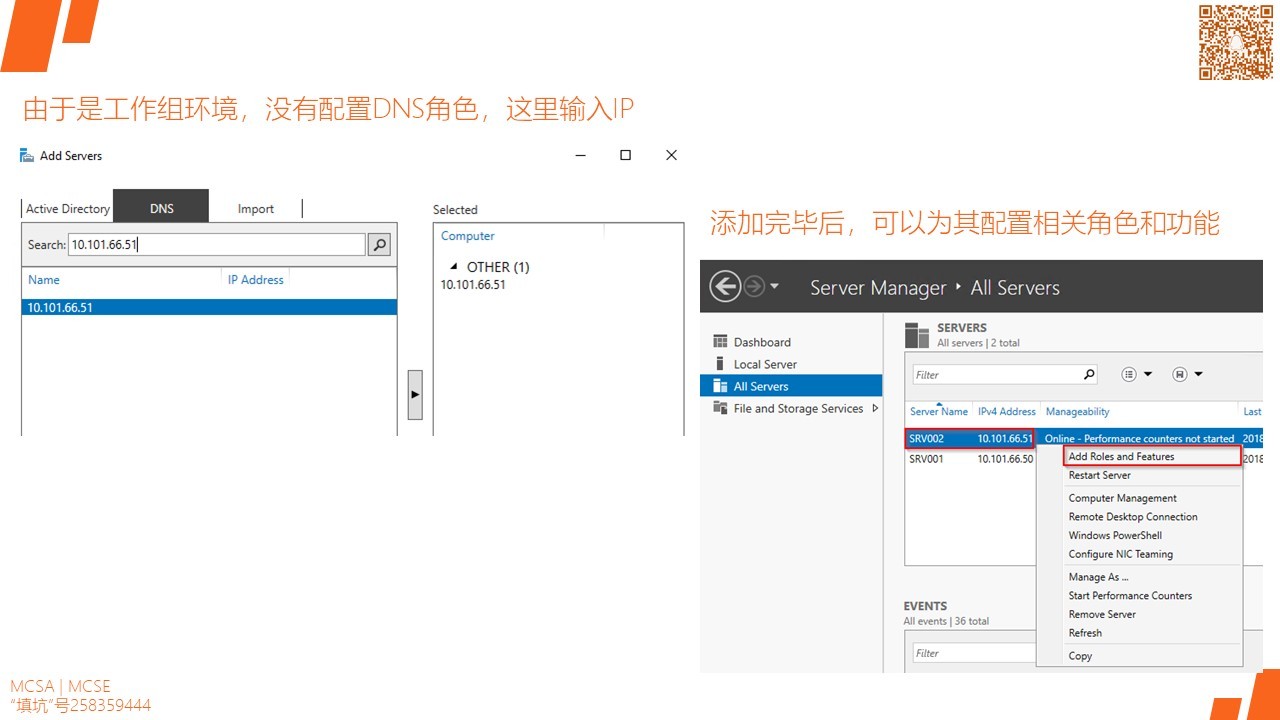Click the All Servers icon in sidebar
The width and height of the screenshot is (1280, 720).
(x=720, y=386)
